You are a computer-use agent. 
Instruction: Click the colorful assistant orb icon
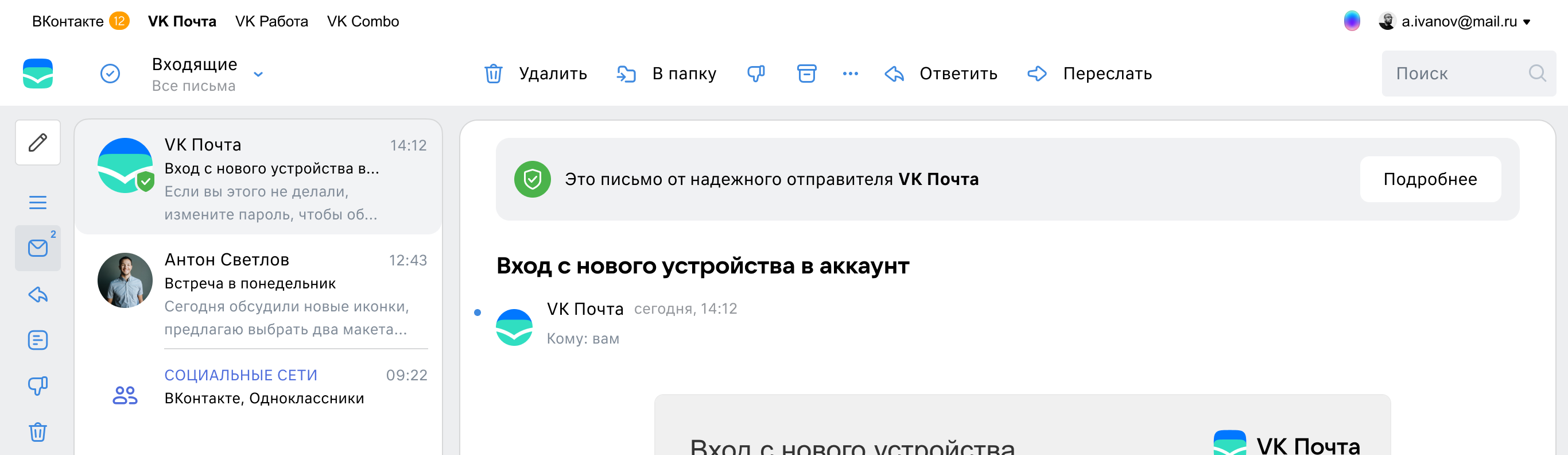click(x=1352, y=21)
